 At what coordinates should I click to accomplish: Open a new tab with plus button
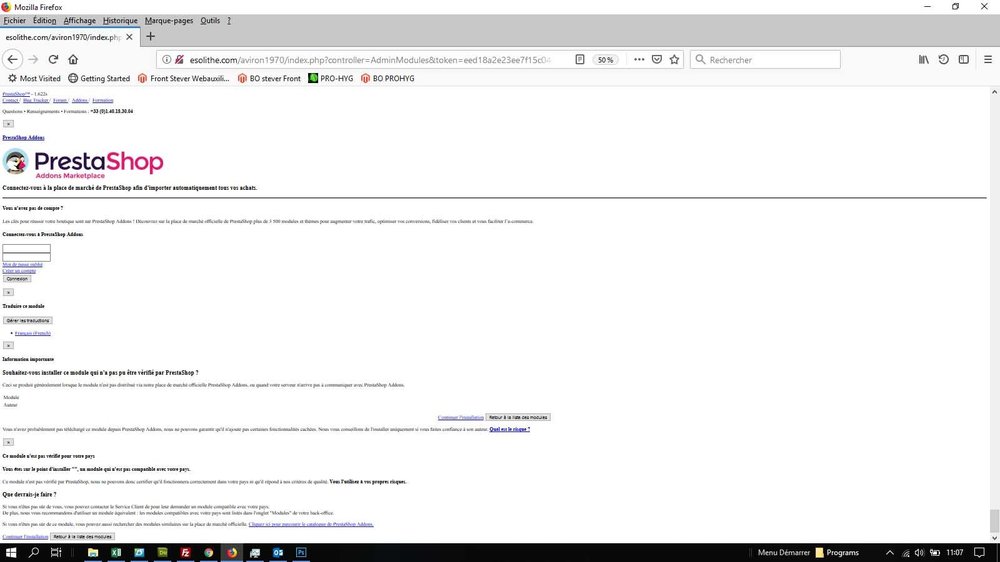tap(151, 36)
